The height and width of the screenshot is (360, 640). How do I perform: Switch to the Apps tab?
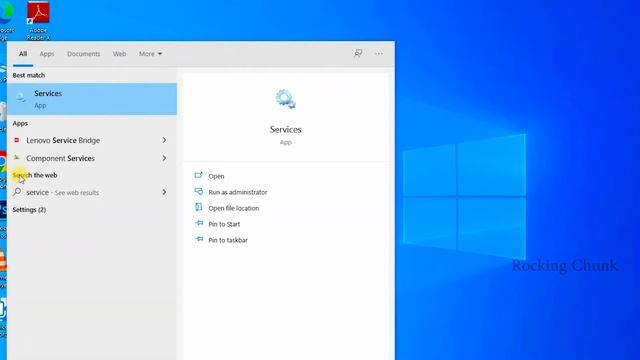(x=47, y=54)
